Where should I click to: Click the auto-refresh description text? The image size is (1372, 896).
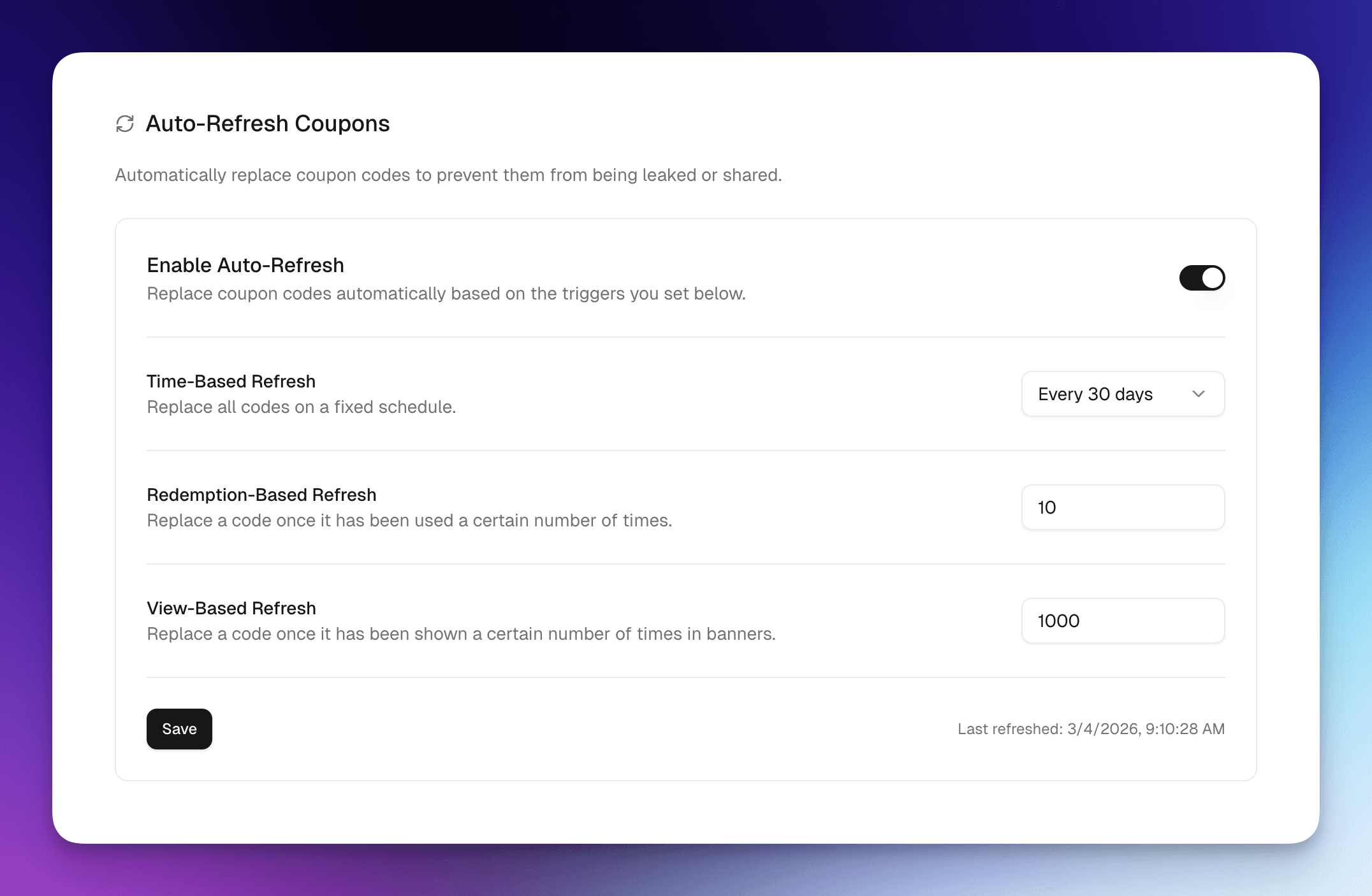pos(448,175)
